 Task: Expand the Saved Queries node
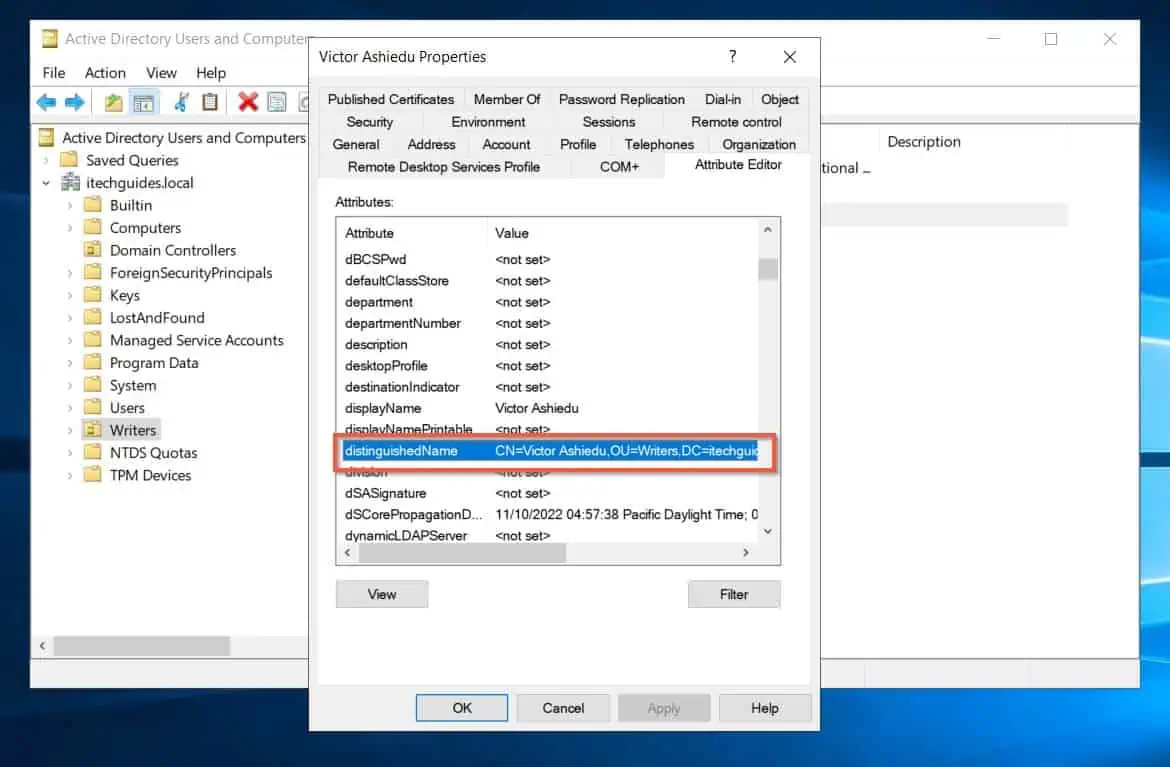point(46,160)
